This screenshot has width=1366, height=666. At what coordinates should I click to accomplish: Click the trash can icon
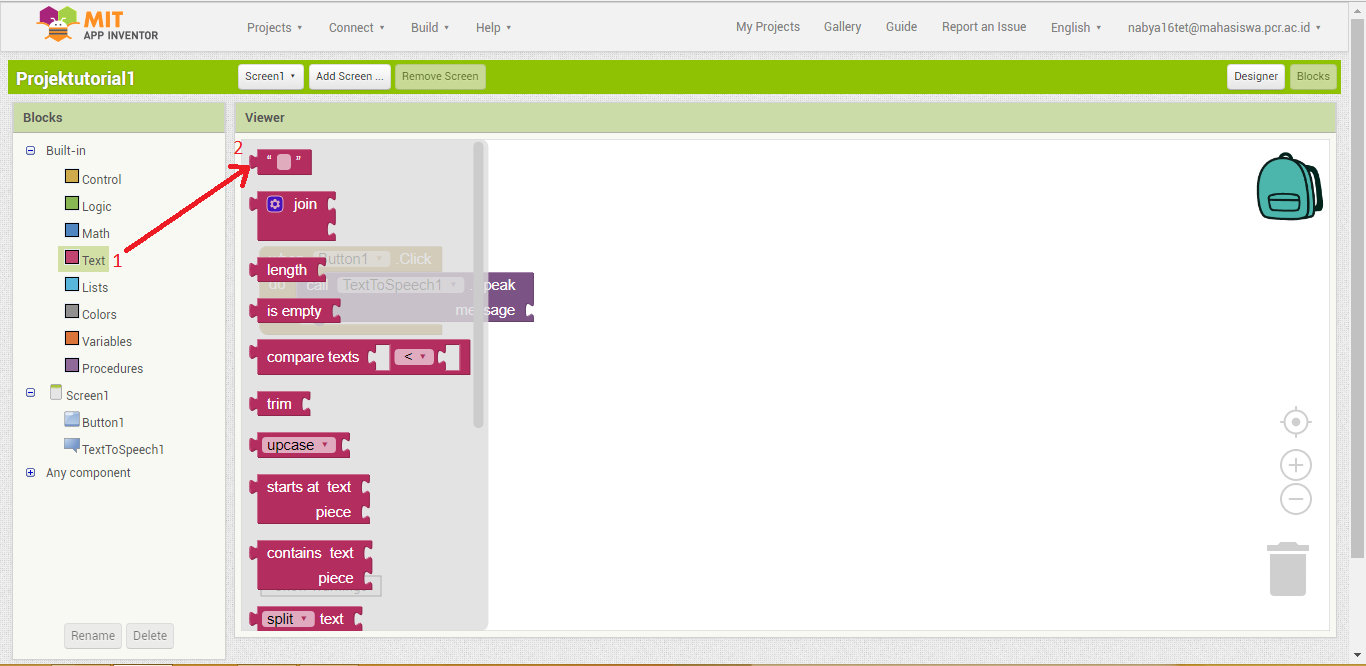tap(1288, 569)
